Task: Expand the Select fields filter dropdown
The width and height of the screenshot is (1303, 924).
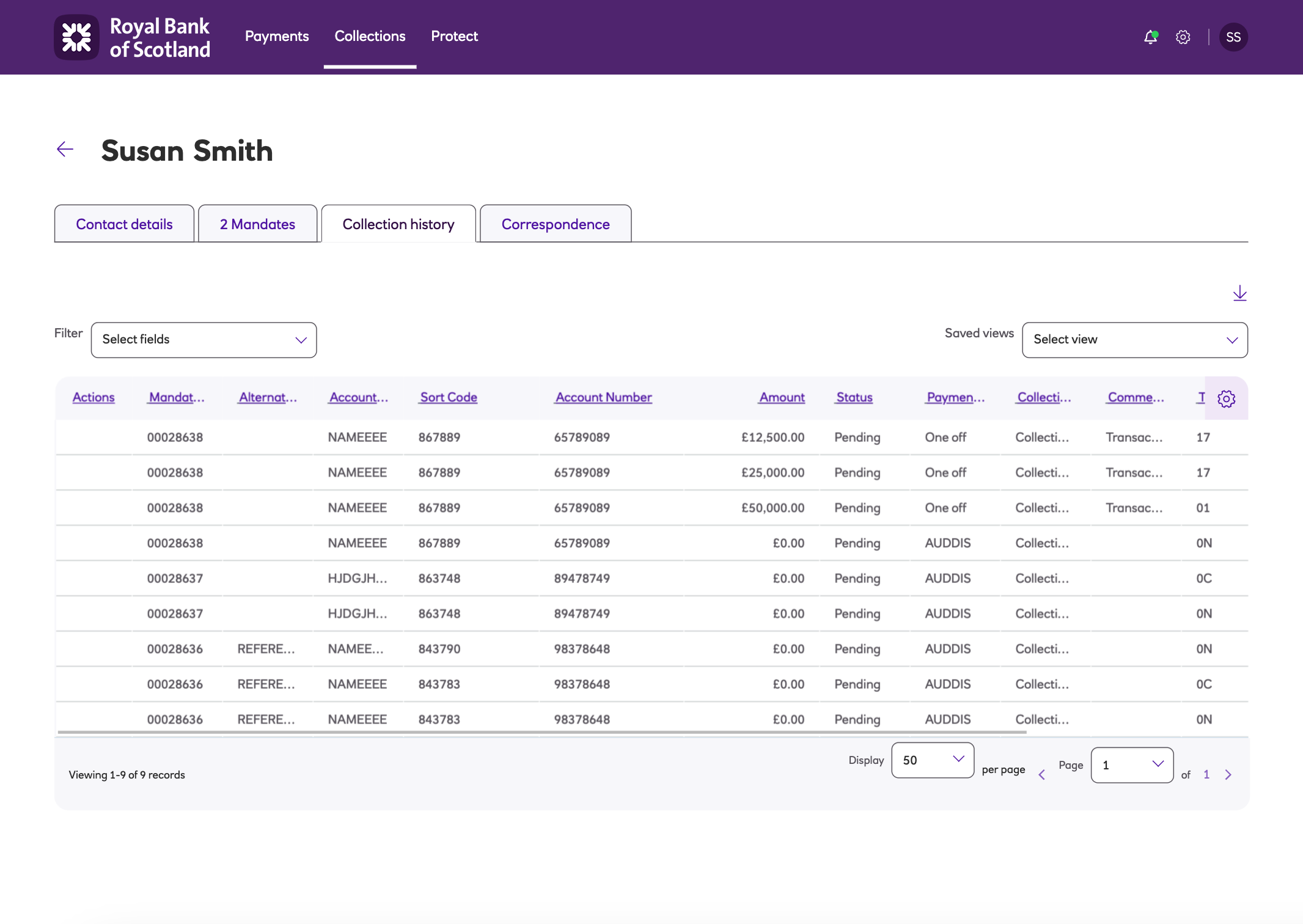Action: 204,340
